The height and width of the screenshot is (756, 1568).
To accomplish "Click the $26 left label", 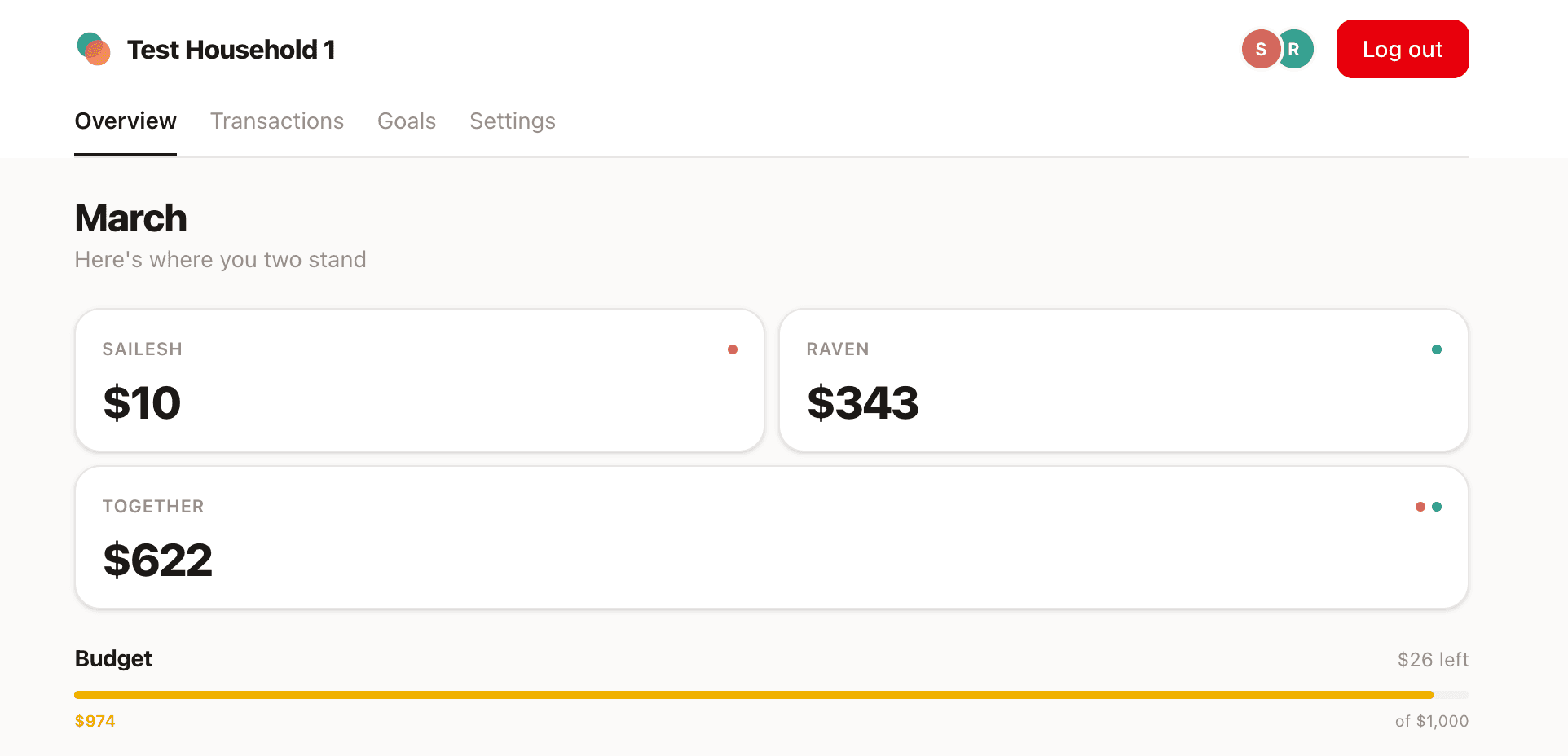I will (x=1432, y=659).
